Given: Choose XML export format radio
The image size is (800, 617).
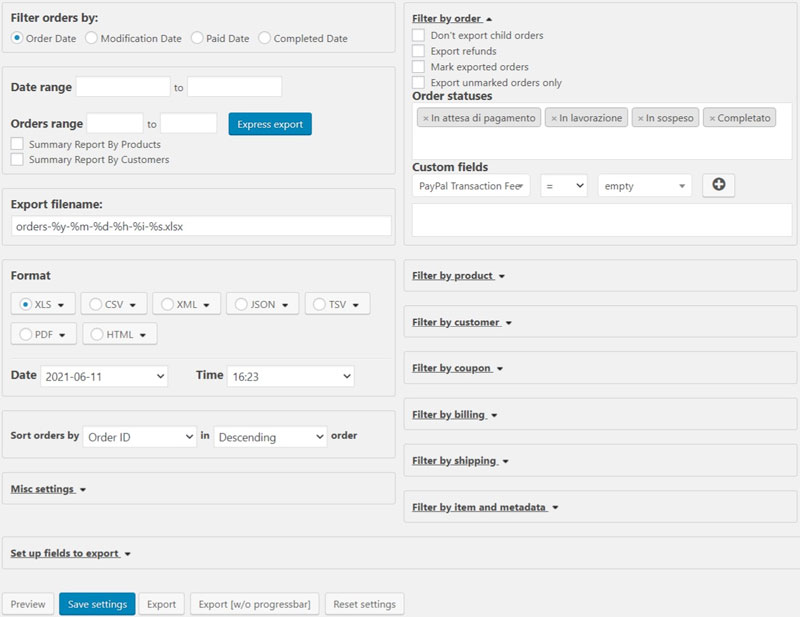Looking at the screenshot, I should coord(167,304).
